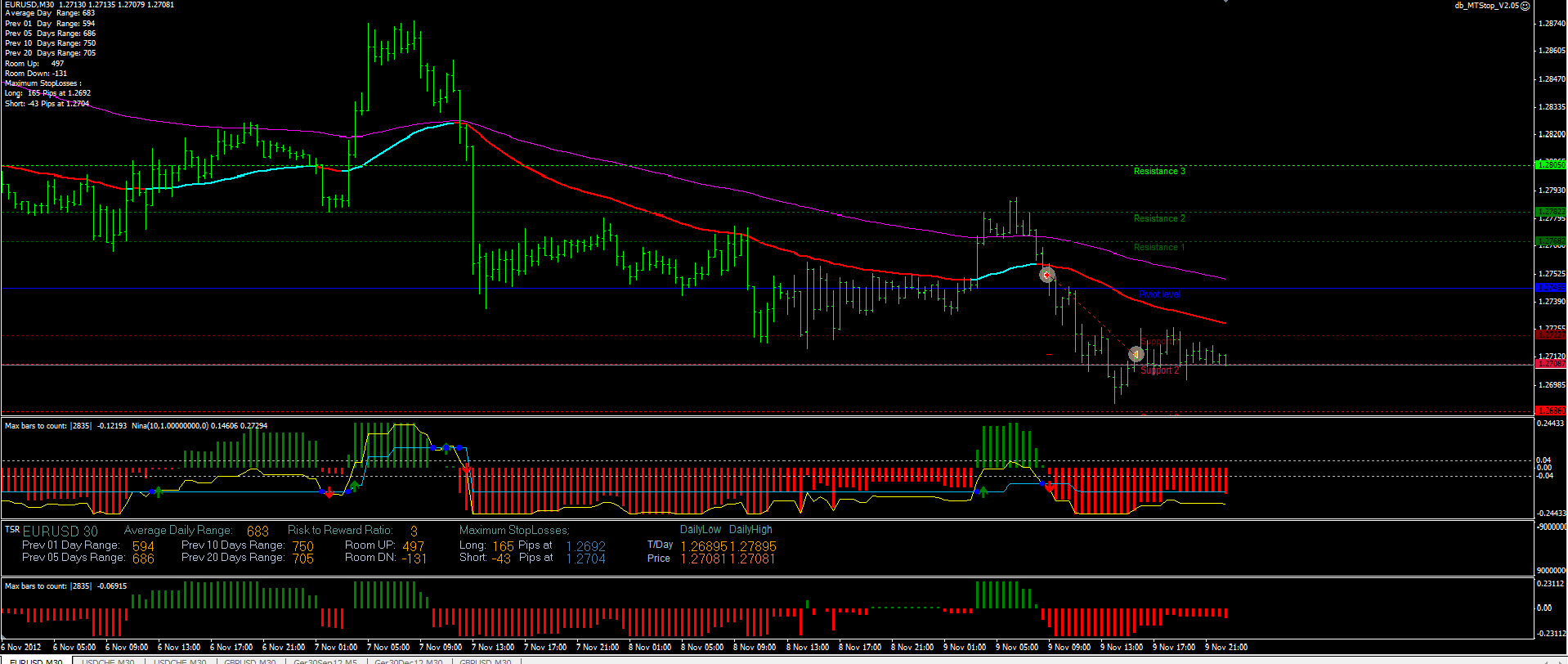Image resolution: width=1568 pixels, height=664 pixels.
Task: Click leftmost red down arrow in Nina indicator
Action: [329, 493]
